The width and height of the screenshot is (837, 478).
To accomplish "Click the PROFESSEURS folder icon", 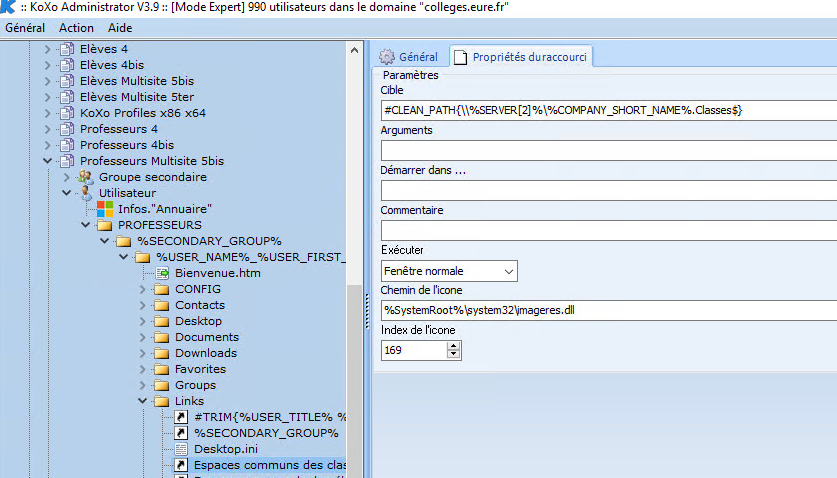I will click(105, 225).
